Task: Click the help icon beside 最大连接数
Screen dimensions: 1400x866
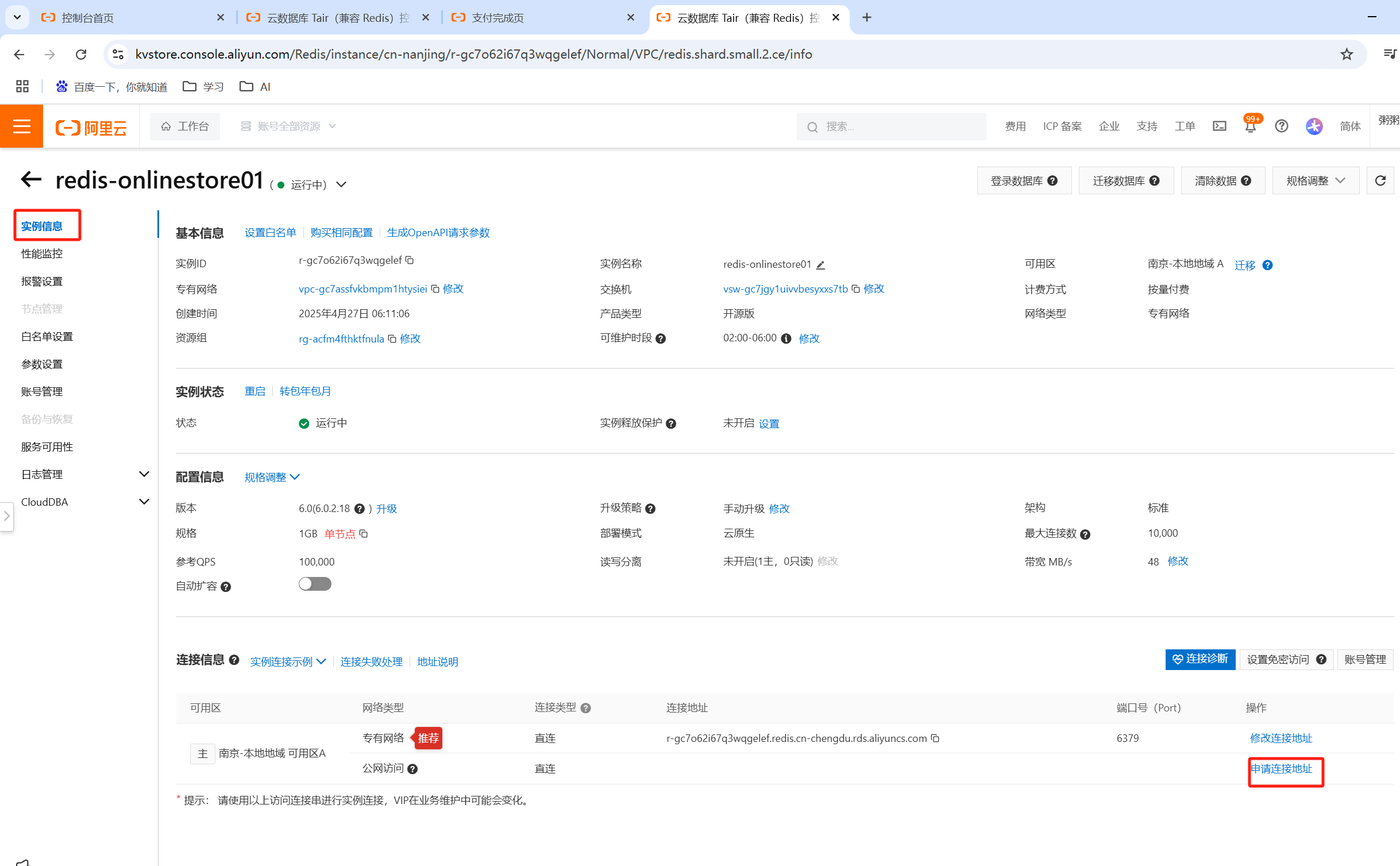Action: pos(1085,534)
